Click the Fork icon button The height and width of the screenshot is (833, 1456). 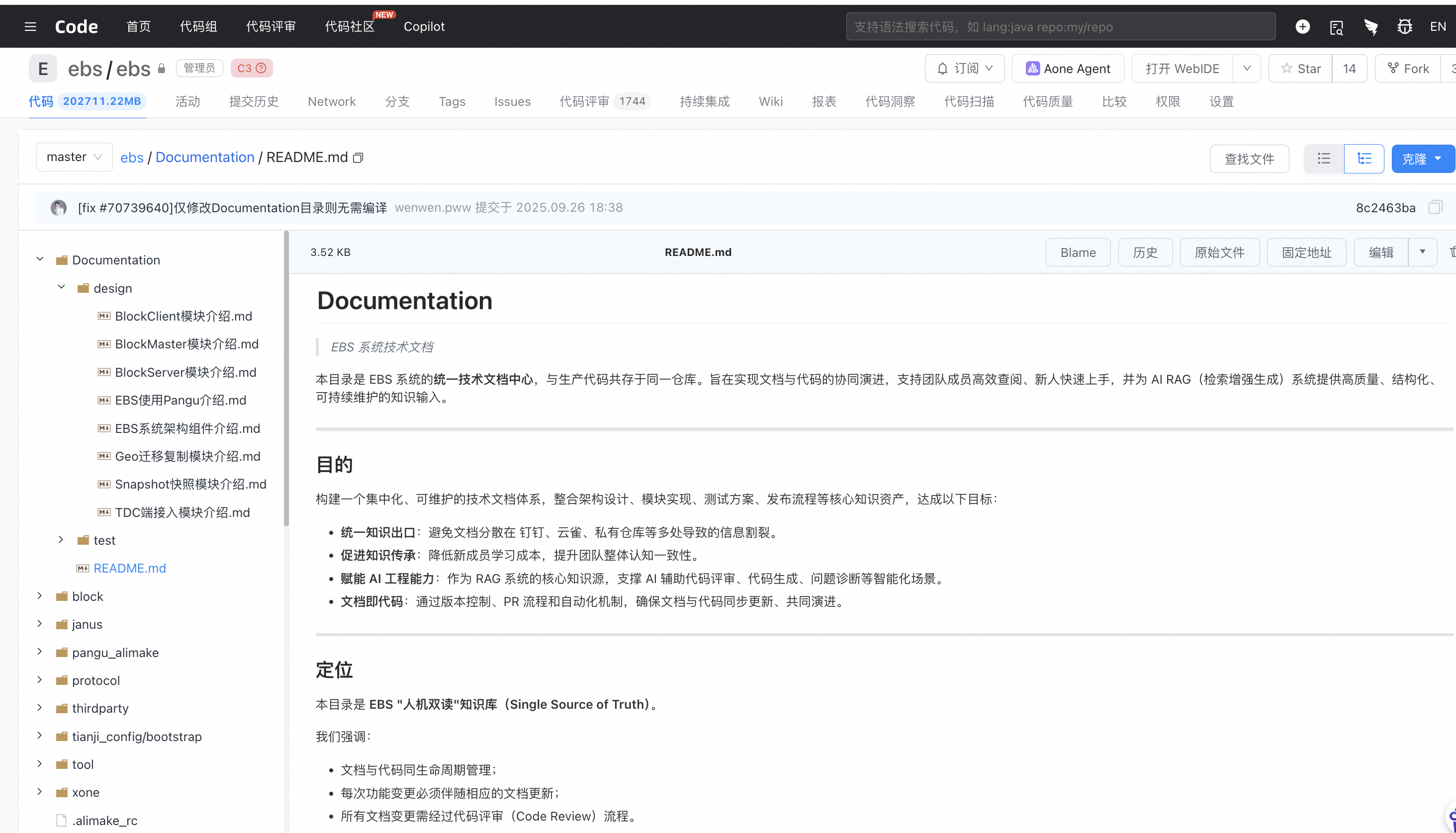coord(1407,69)
